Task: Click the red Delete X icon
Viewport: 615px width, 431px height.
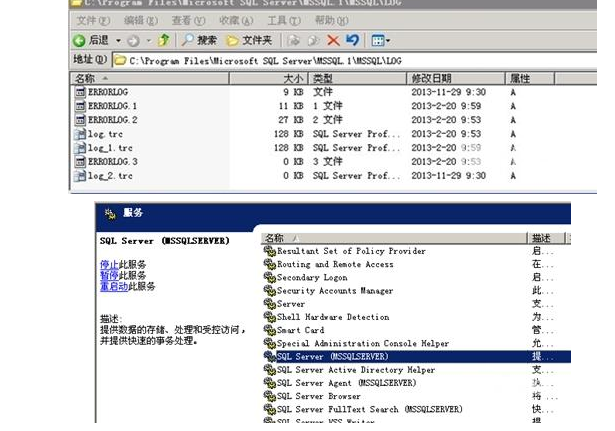Action: pyautogui.click(x=333, y=40)
